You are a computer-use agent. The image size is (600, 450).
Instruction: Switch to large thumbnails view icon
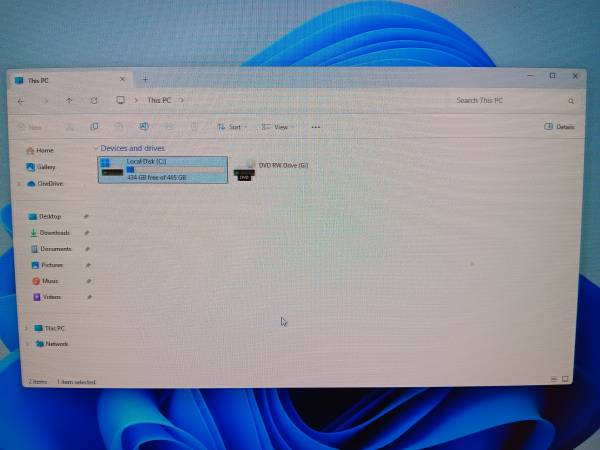(x=565, y=379)
